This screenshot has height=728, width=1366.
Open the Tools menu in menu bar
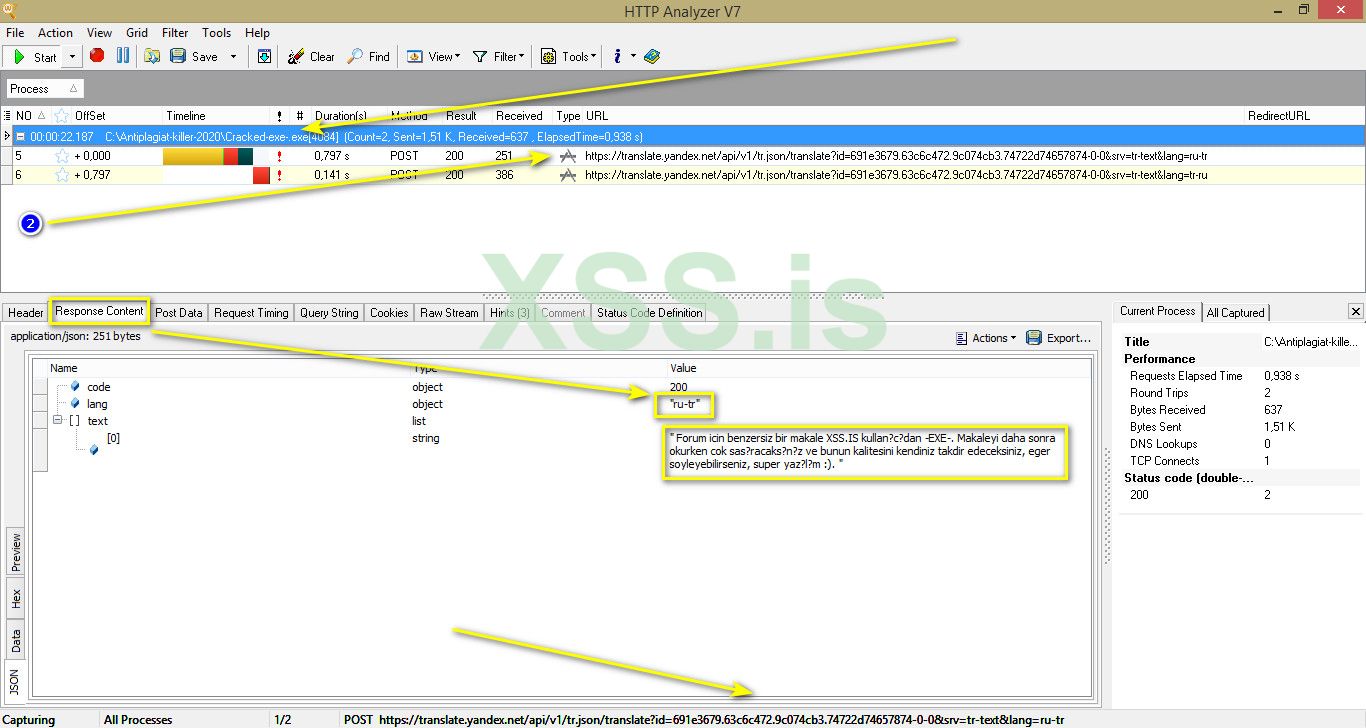click(x=216, y=33)
